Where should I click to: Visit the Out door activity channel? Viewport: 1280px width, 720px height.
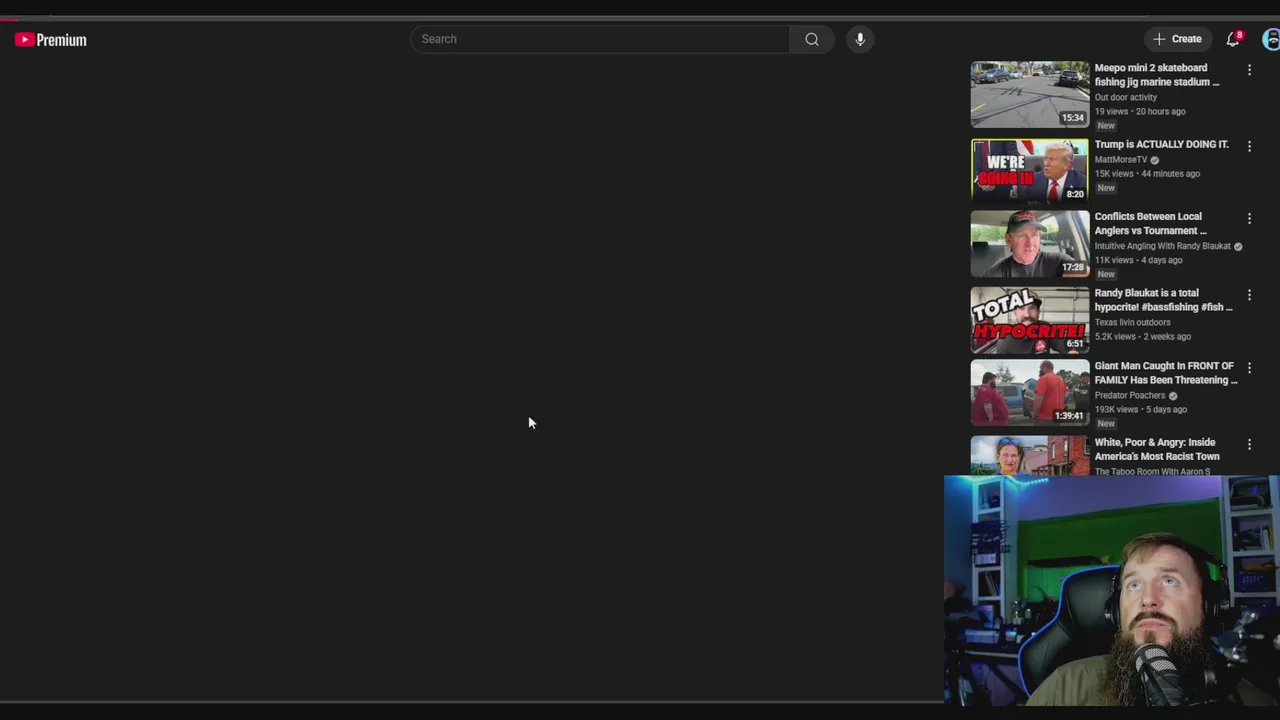(1126, 97)
